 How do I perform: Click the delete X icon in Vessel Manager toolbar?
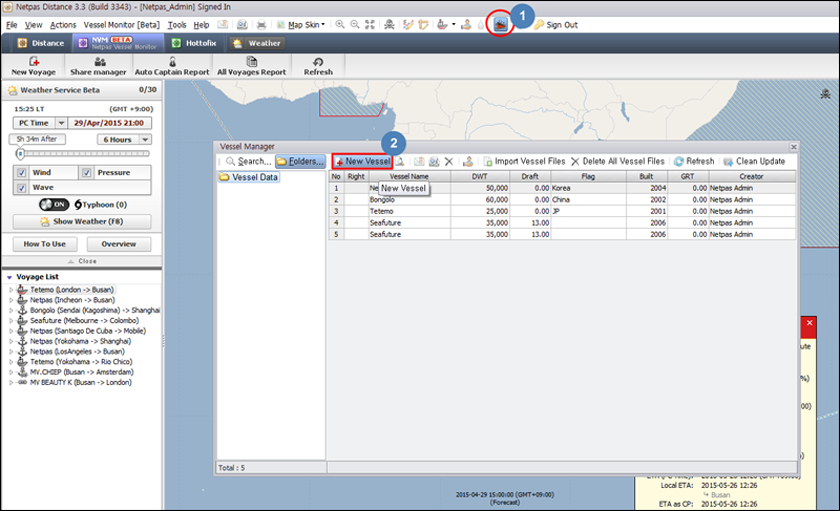[449, 161]
